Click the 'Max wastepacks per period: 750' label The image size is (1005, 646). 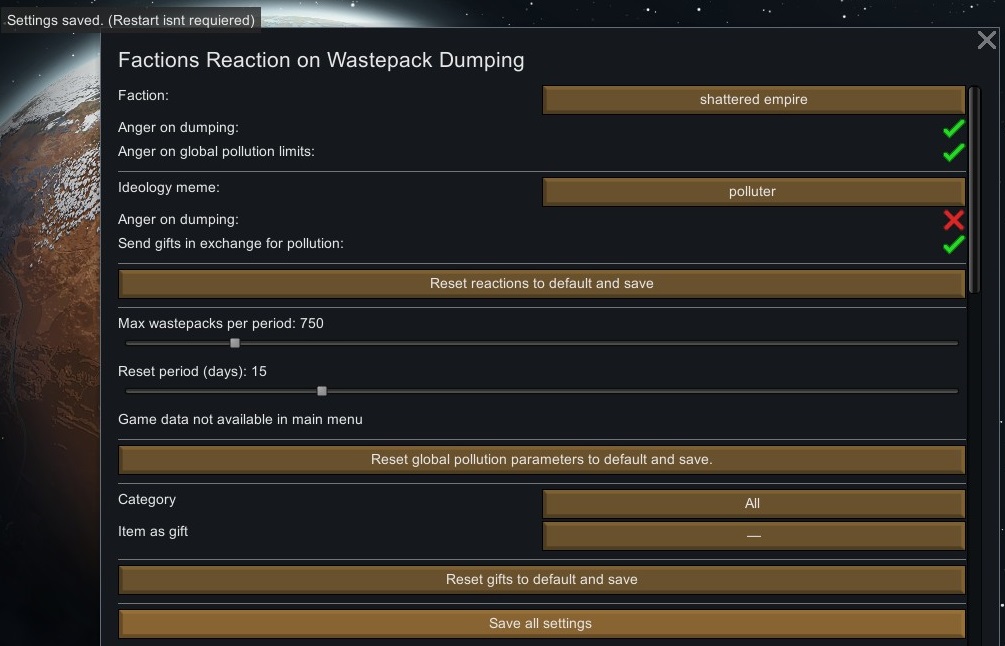coord(220,324)
